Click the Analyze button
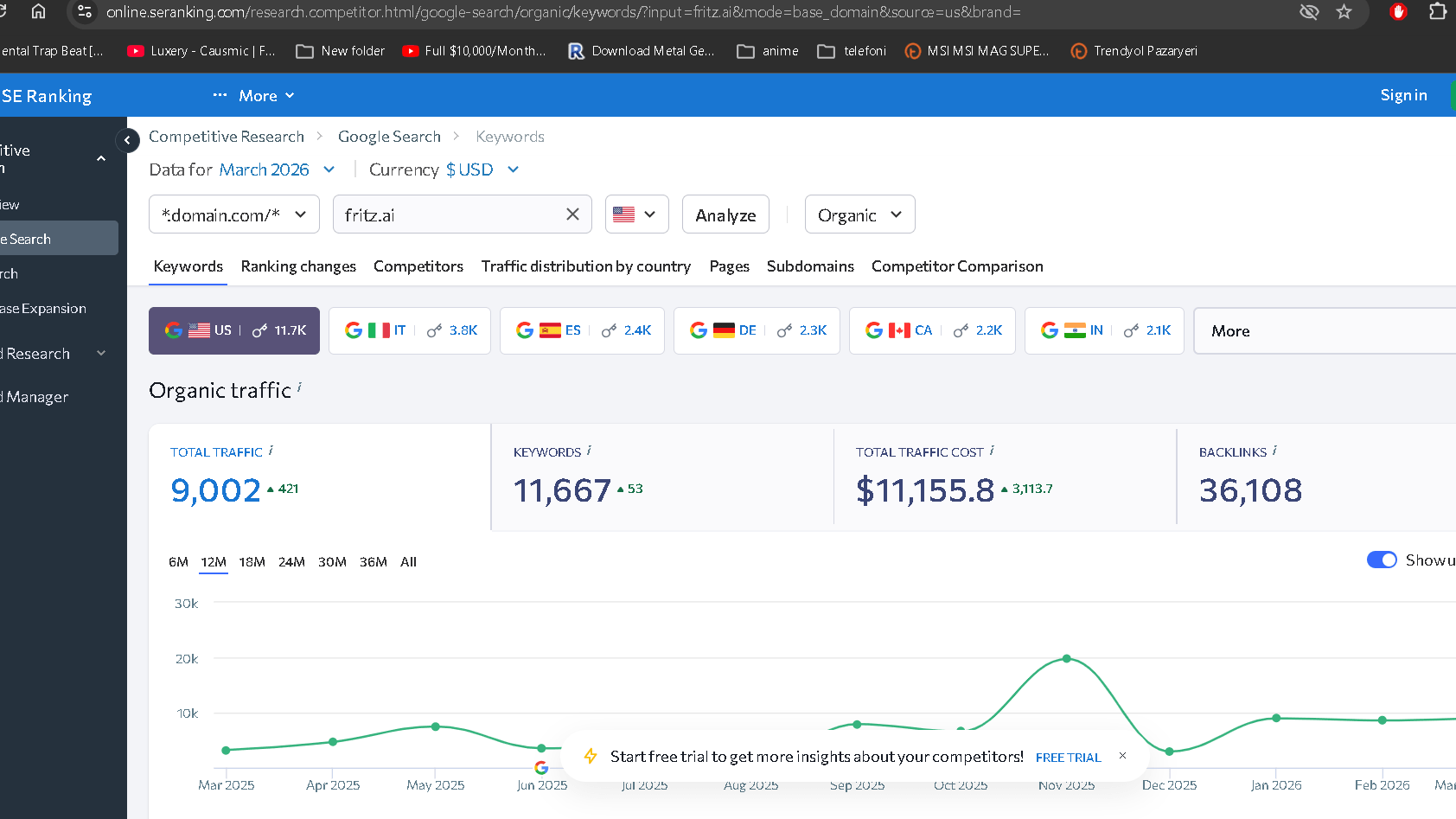Screen dimensions: 1456x819 pyautogui.click(x=725, y=214)
